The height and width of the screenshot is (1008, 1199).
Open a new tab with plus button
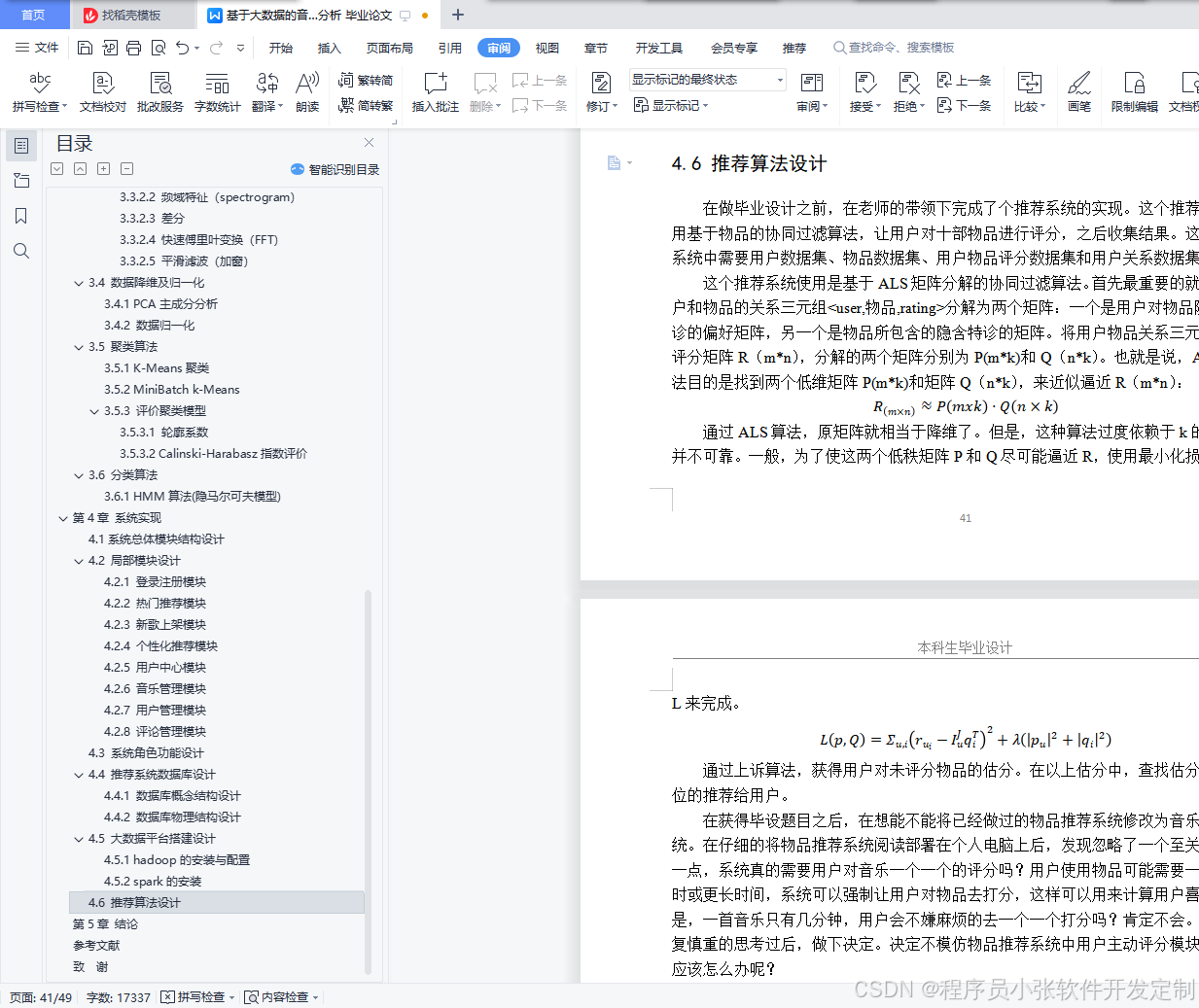point(458,15)
